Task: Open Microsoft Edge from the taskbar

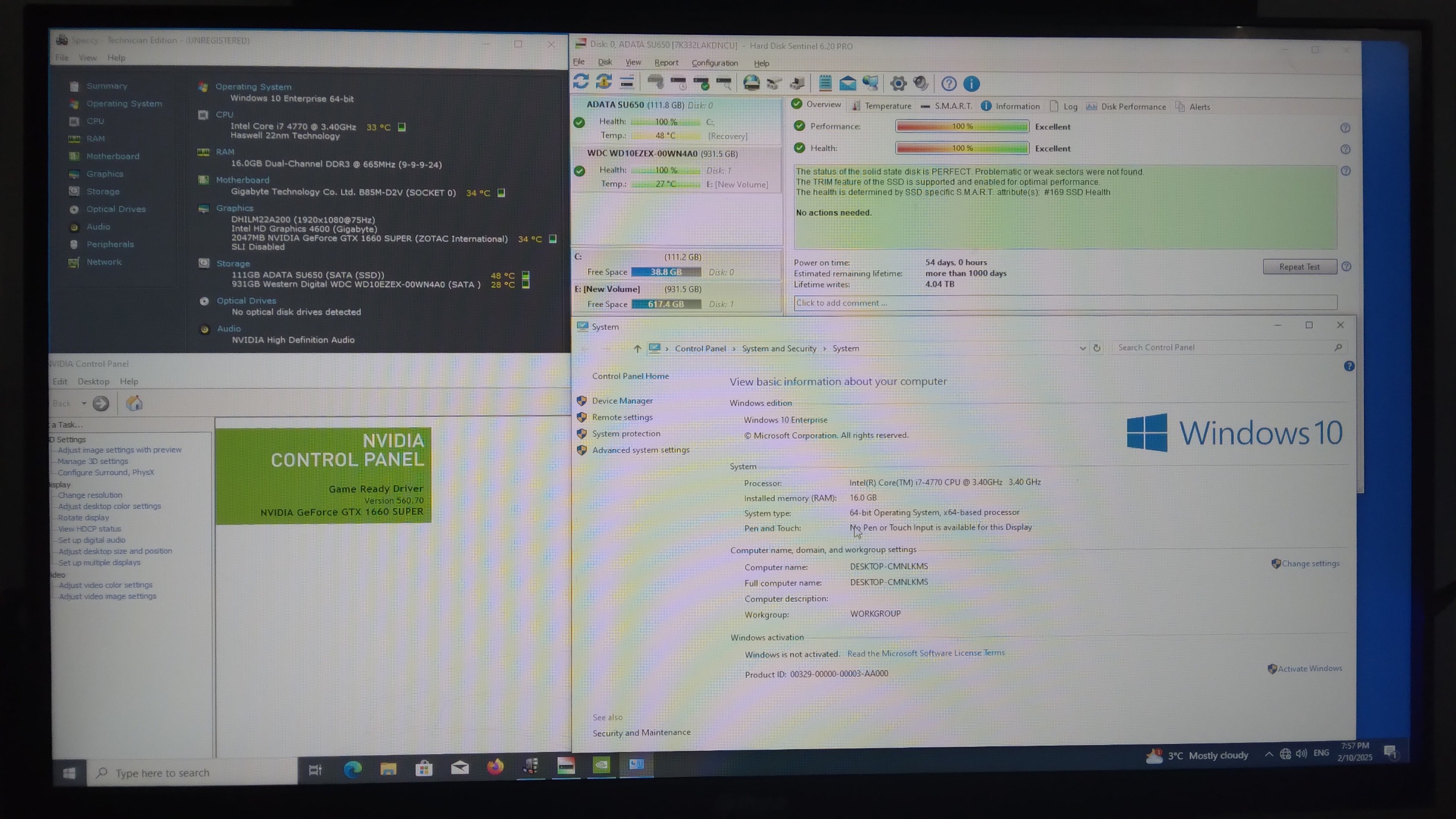Action: 352,770
